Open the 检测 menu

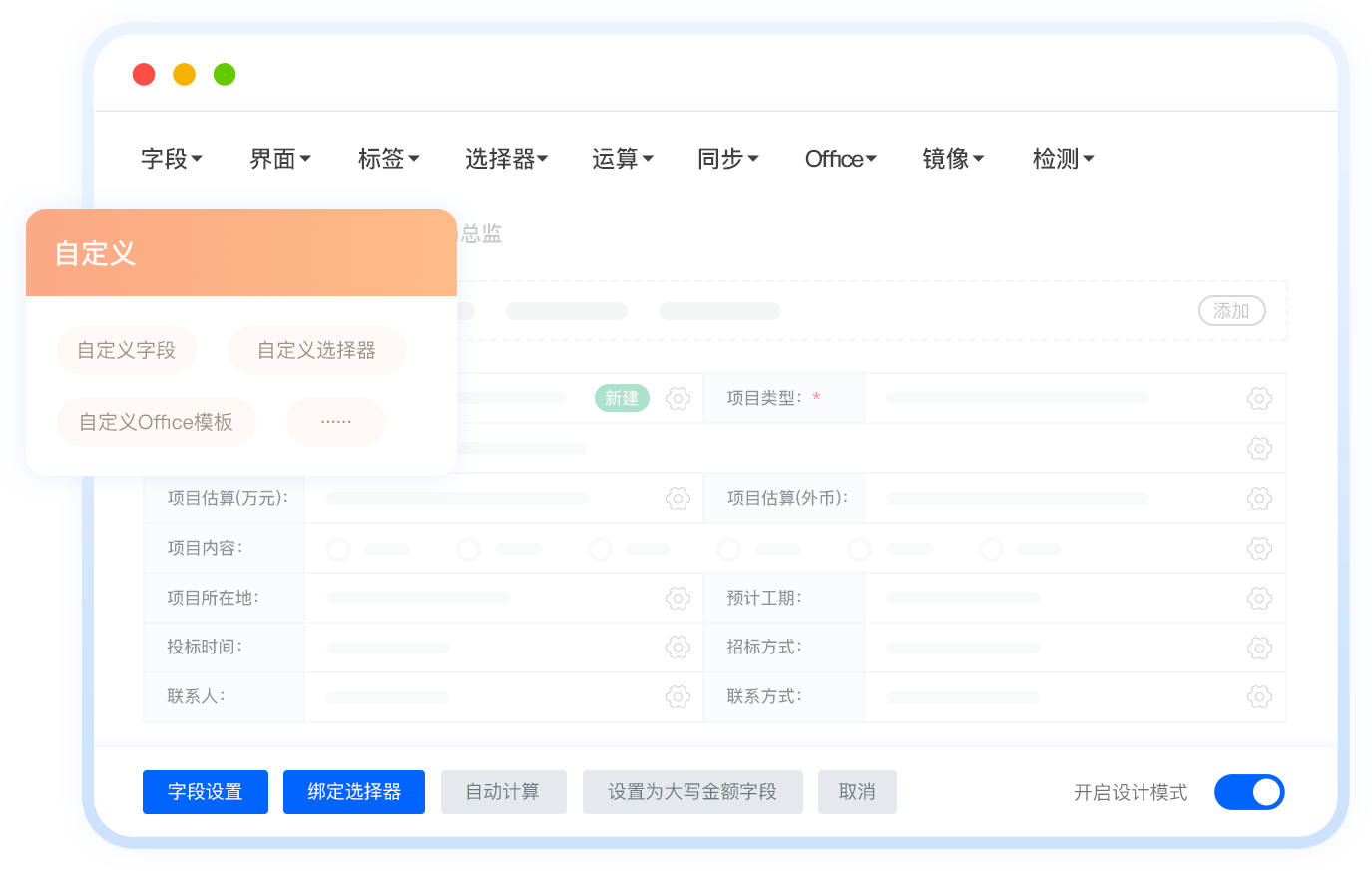[x=1063, y=159]
